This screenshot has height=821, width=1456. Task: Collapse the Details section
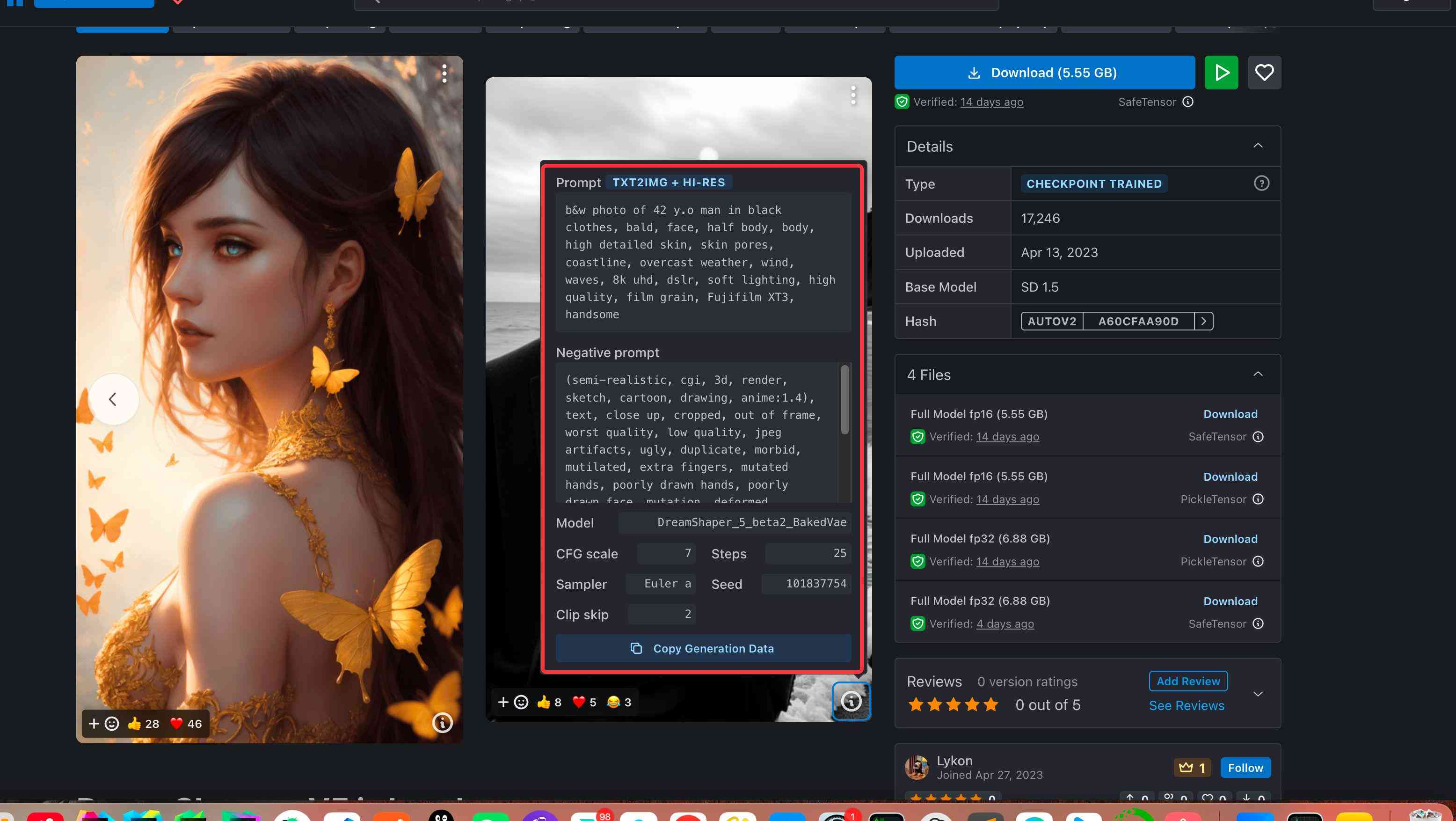[1258, 146]
